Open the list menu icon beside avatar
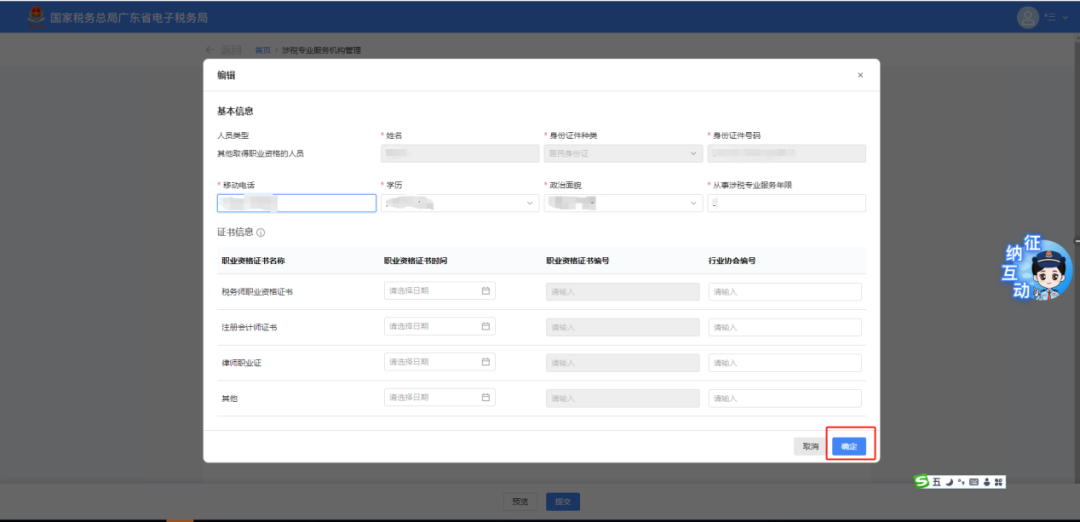Viewport: 1080px width, 522px height. click(1050, 17)
